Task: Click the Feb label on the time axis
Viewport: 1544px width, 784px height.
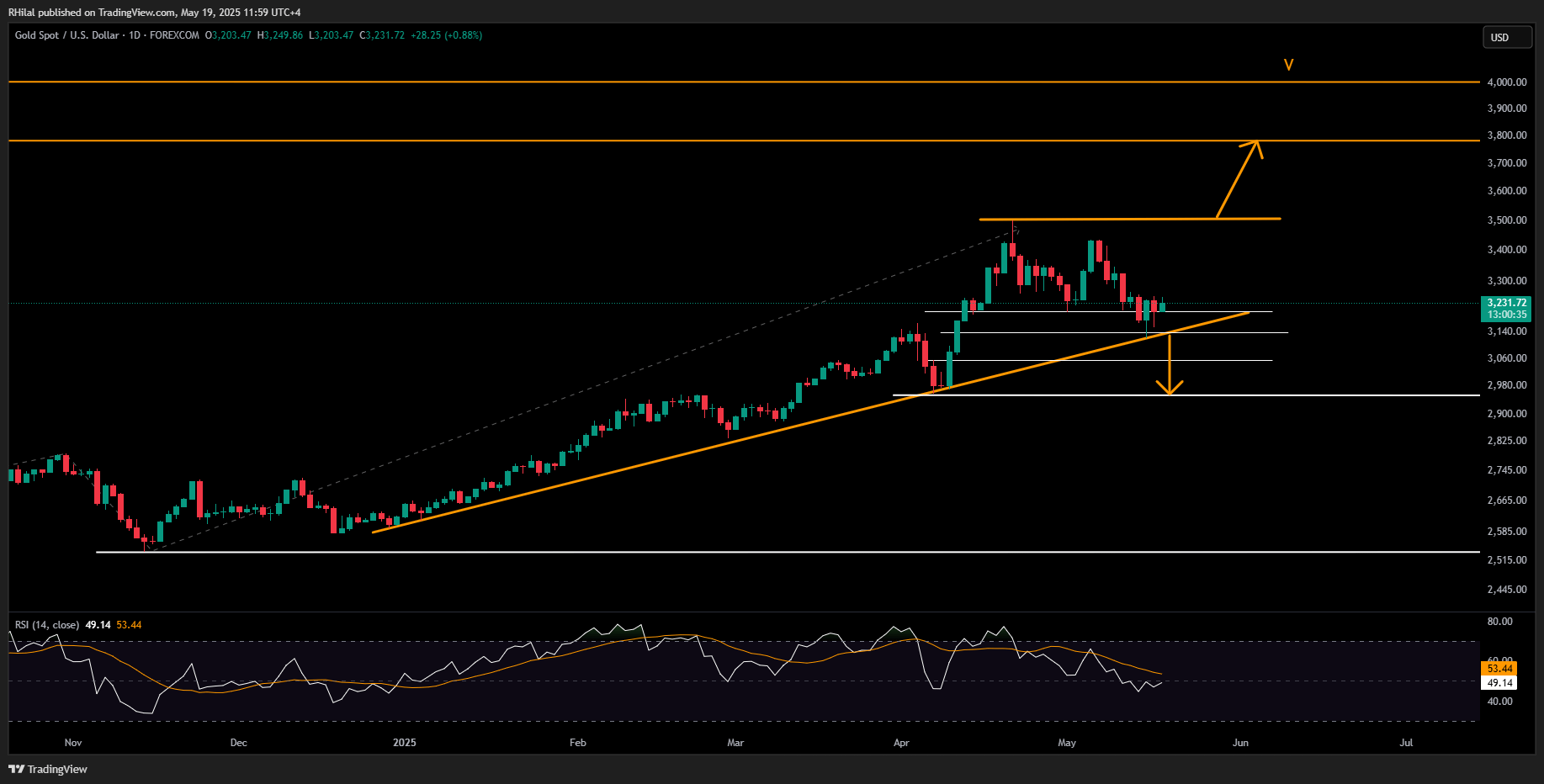Action: (x=578, y=743)
